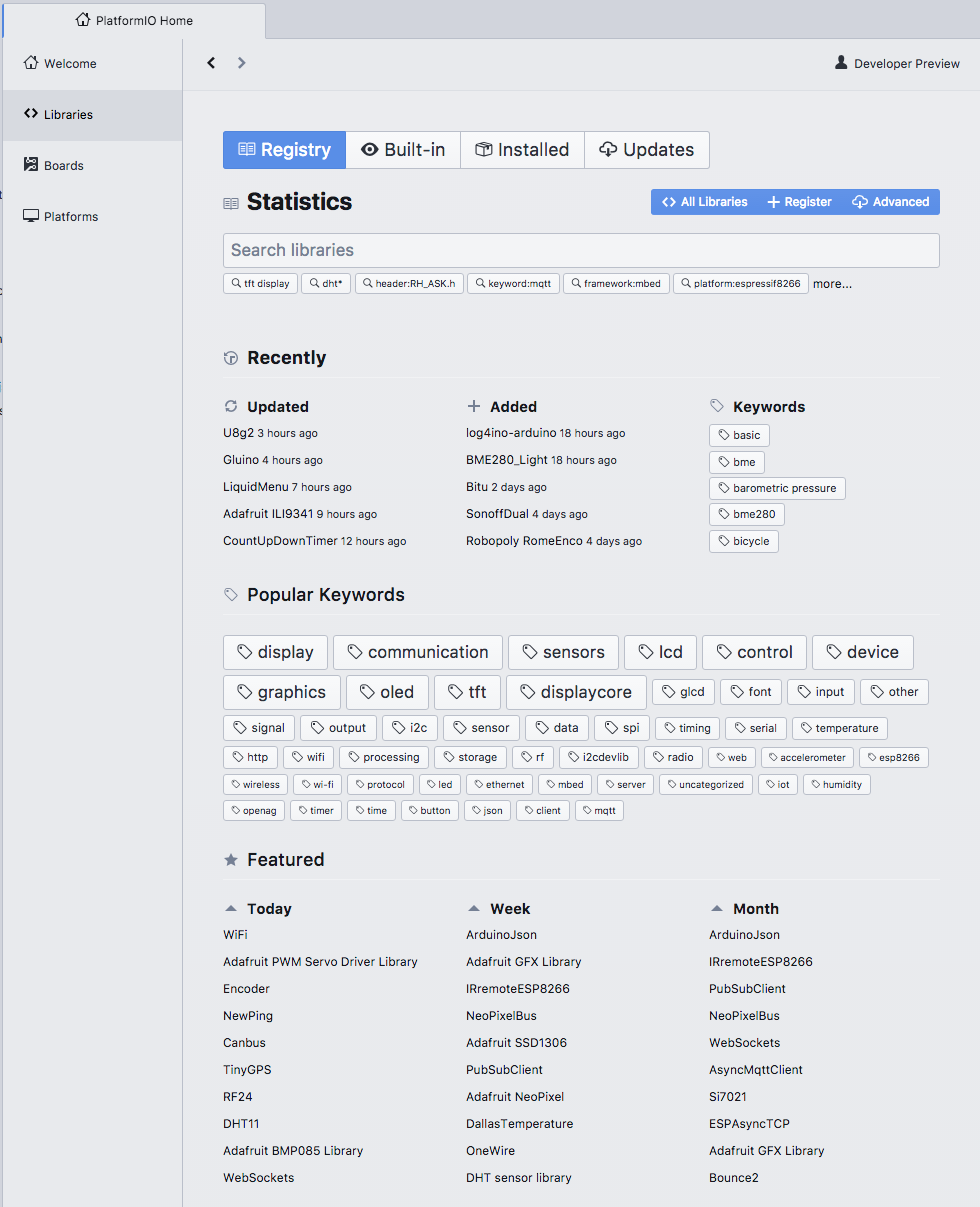980x1207 pixels.
Task: Open Advanced search options
Action: [890, 202]
